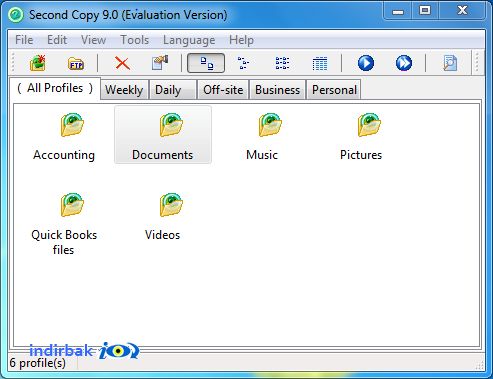This screenshot has width=493, height=379.
Task: Close the Second Copy window
Action: pyautogui.click(x=462, y=11)
